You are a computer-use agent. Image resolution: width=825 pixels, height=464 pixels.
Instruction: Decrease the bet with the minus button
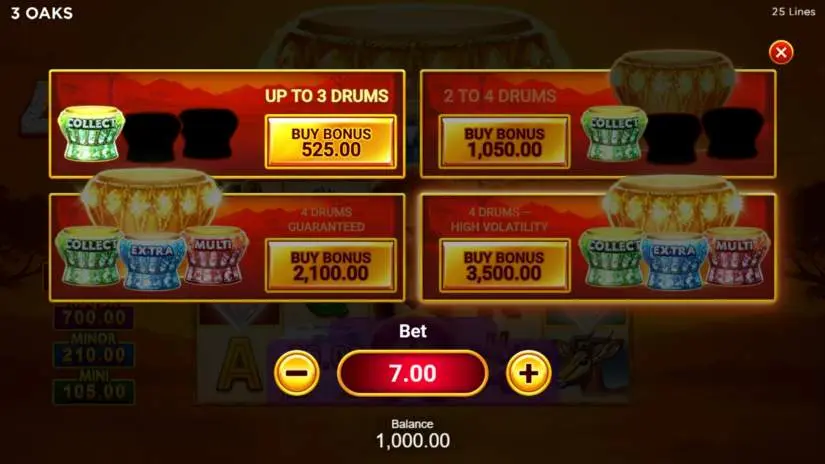pos(297,373)
